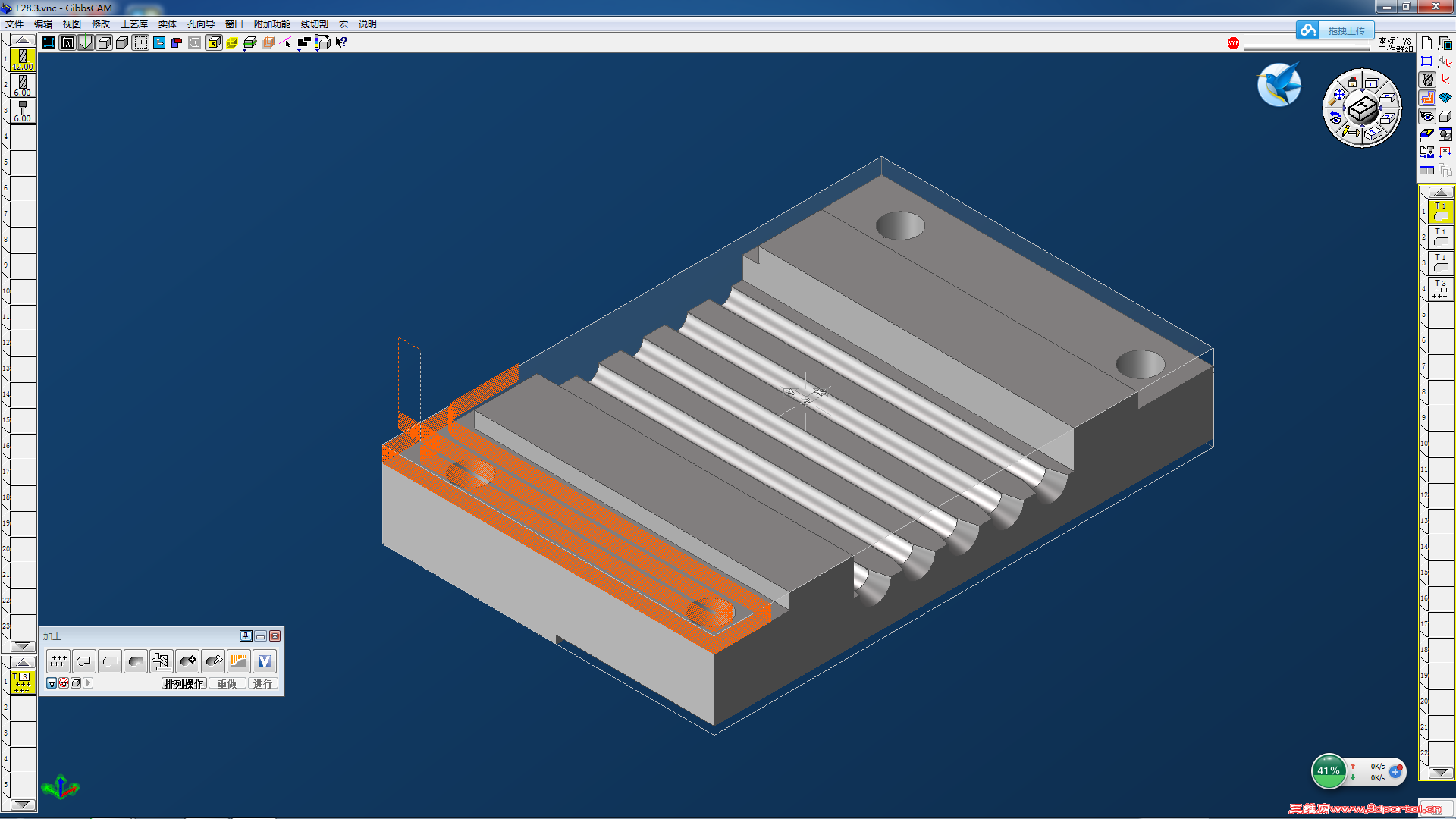The image size is (1456, 819).
Task: Toggle the eye render view button
Action: click(1428, 116)
